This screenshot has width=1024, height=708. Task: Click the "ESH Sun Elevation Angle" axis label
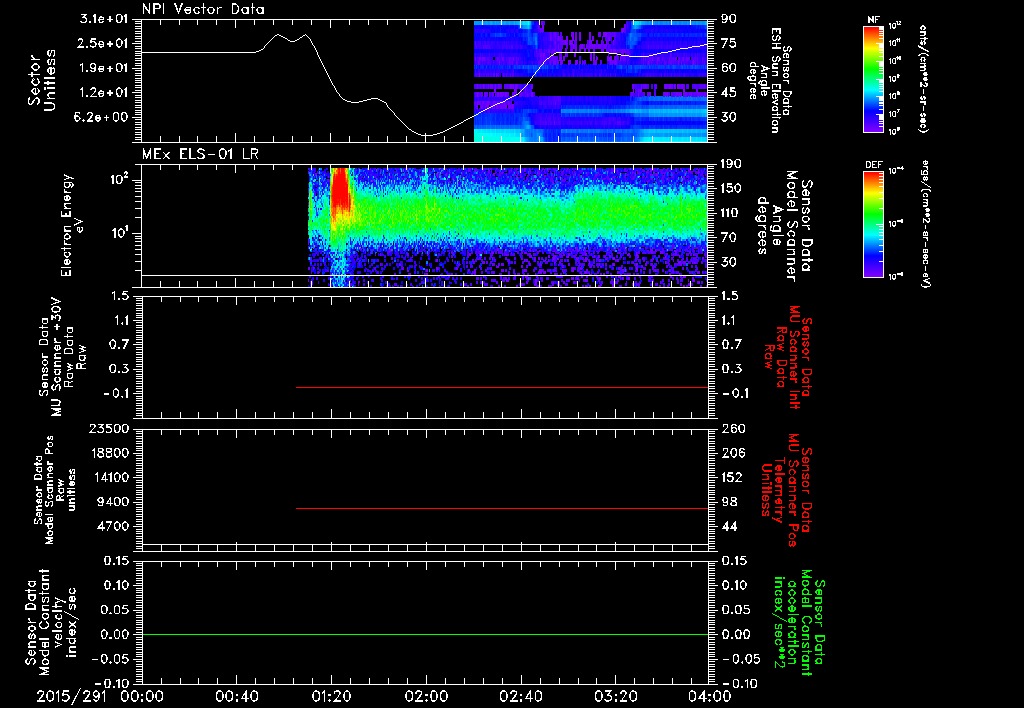point(769,80)
